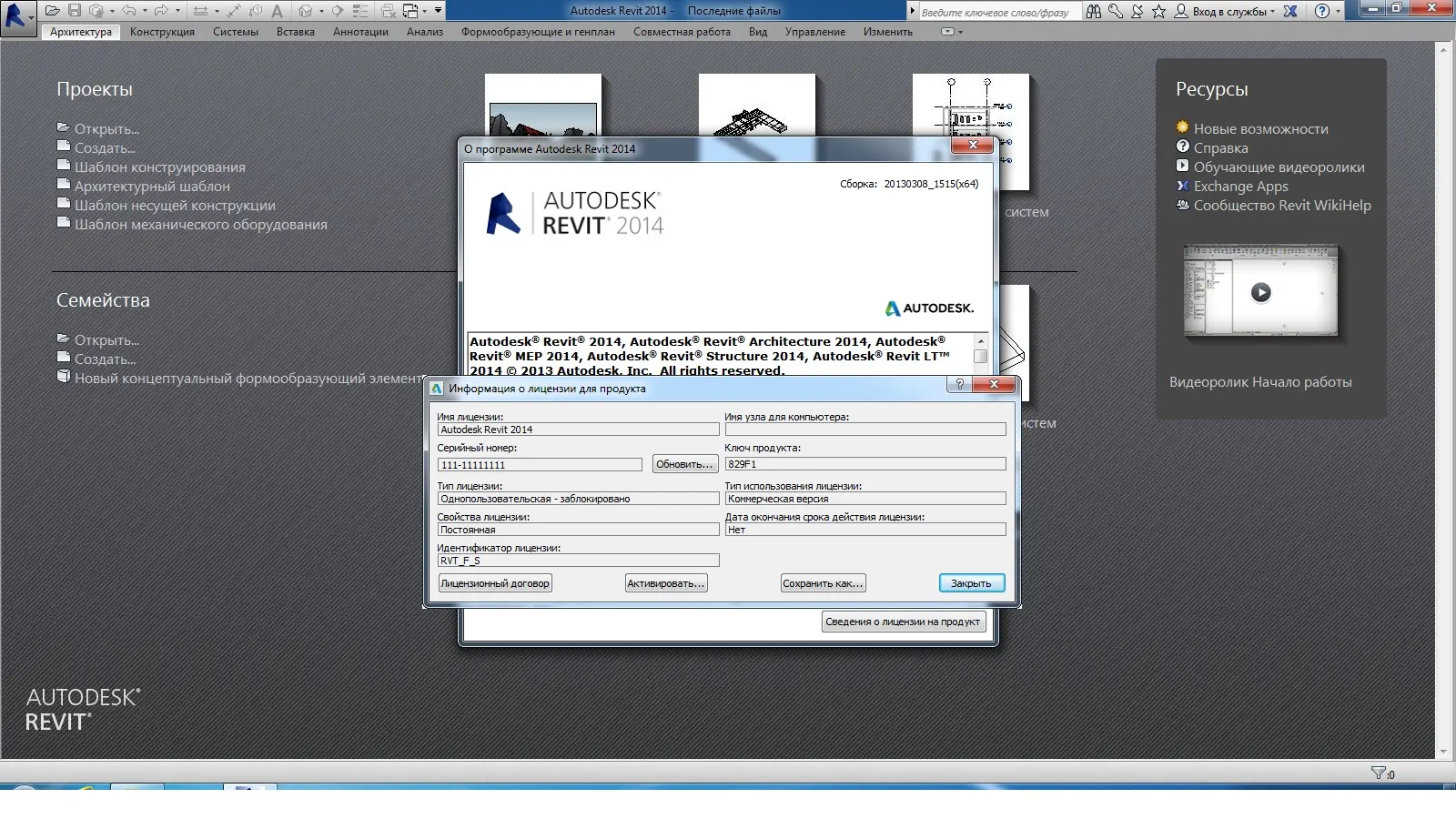Click Новые возможности resource link
Screen dimensions: 1456x819
coord(1260,128)
